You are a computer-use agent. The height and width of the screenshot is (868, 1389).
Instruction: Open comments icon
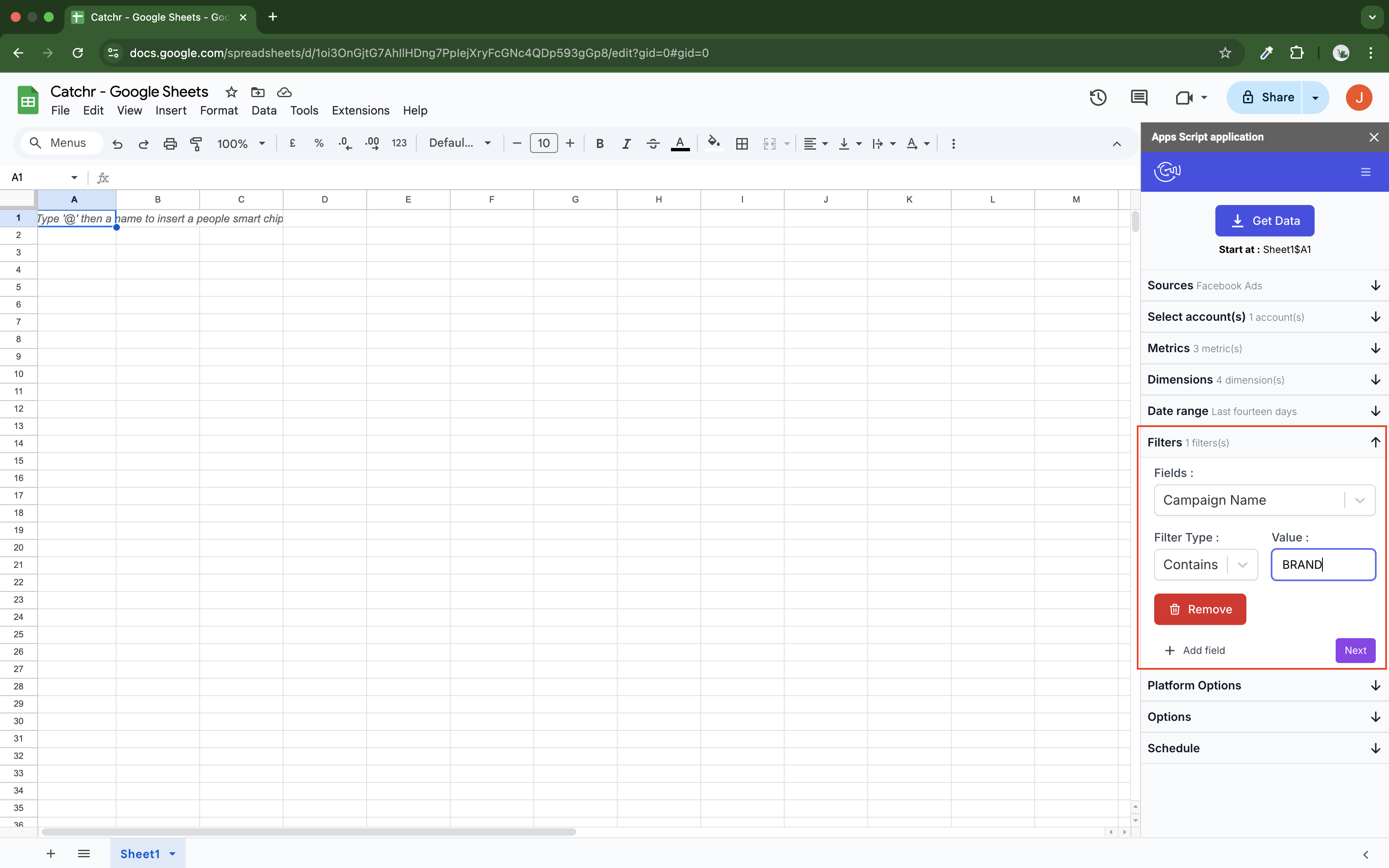(1139, 98)
